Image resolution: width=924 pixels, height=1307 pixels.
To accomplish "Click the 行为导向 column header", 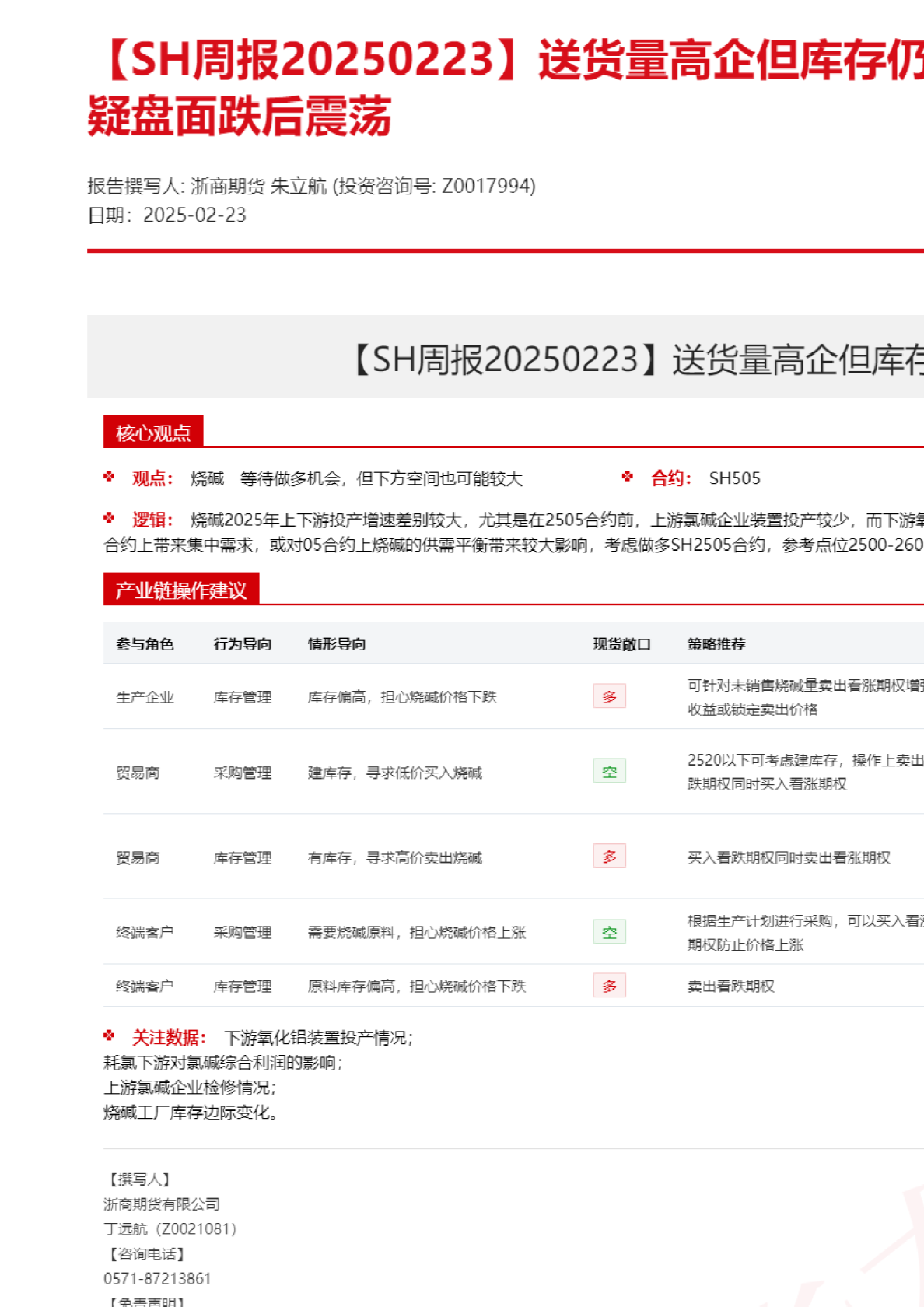I will point(243,644).
